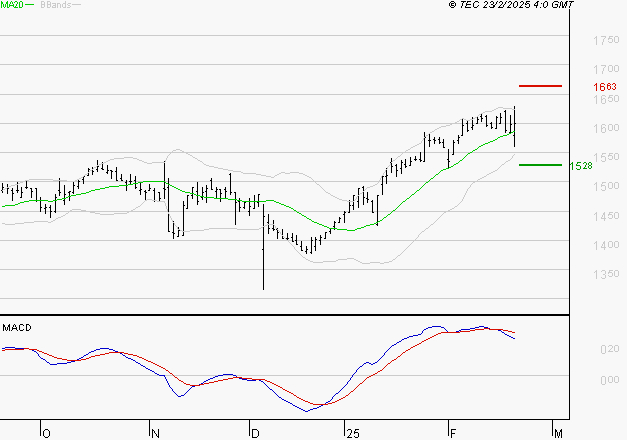Click the 1500 price axis label
The width and height of the screenshot is (627, 440).
[x=606, y=186]
